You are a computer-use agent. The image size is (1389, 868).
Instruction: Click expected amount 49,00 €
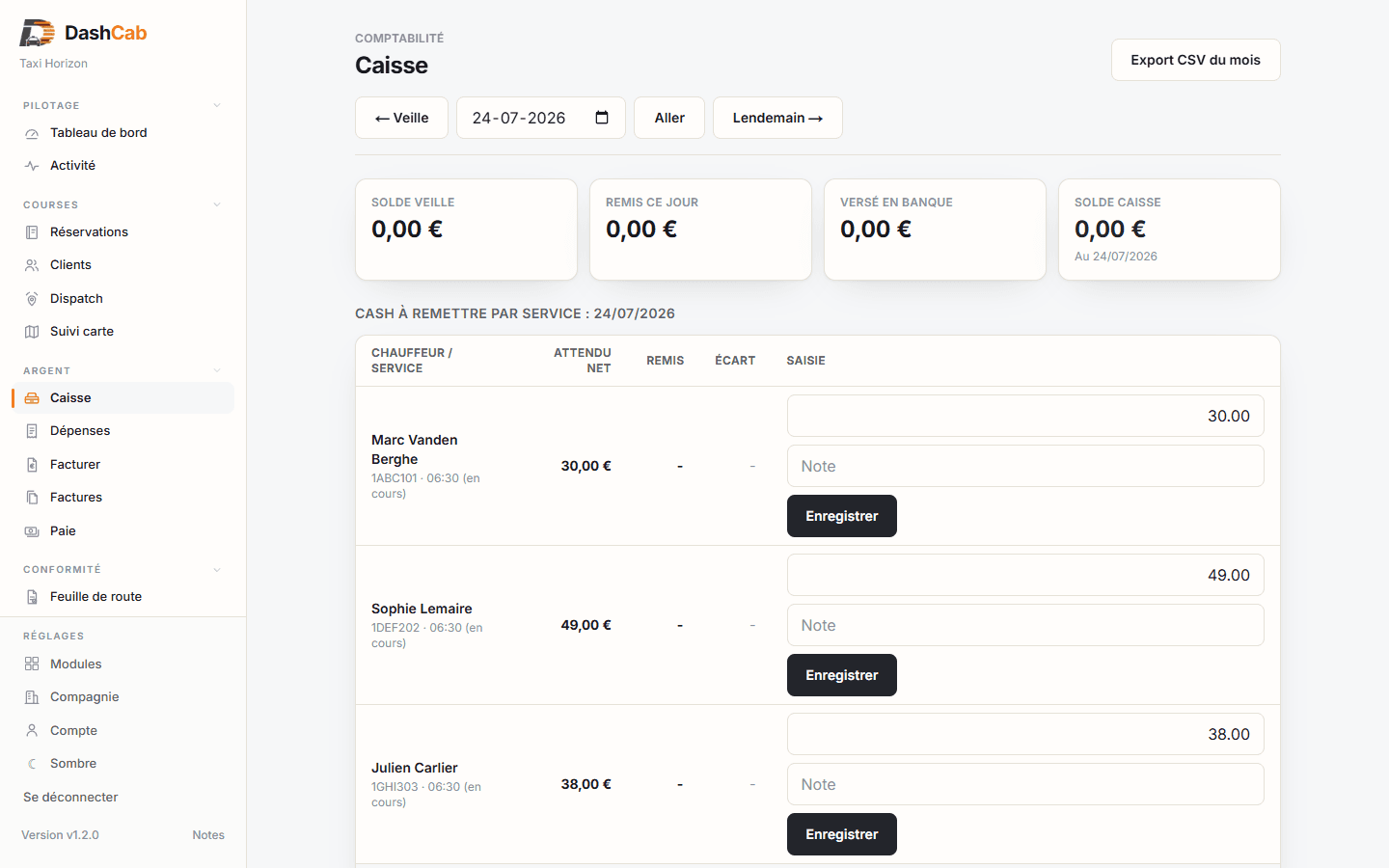[x=586, y=625]
